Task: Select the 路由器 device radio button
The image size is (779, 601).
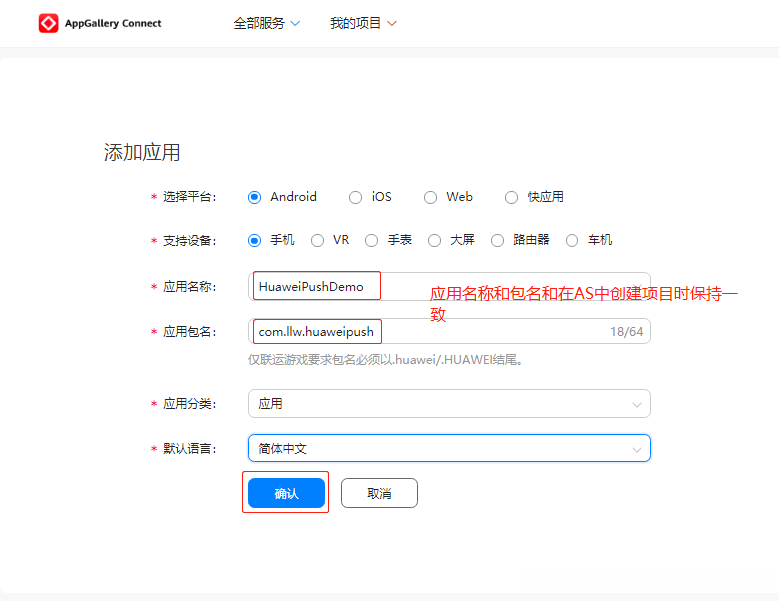Action: (497, 240)
